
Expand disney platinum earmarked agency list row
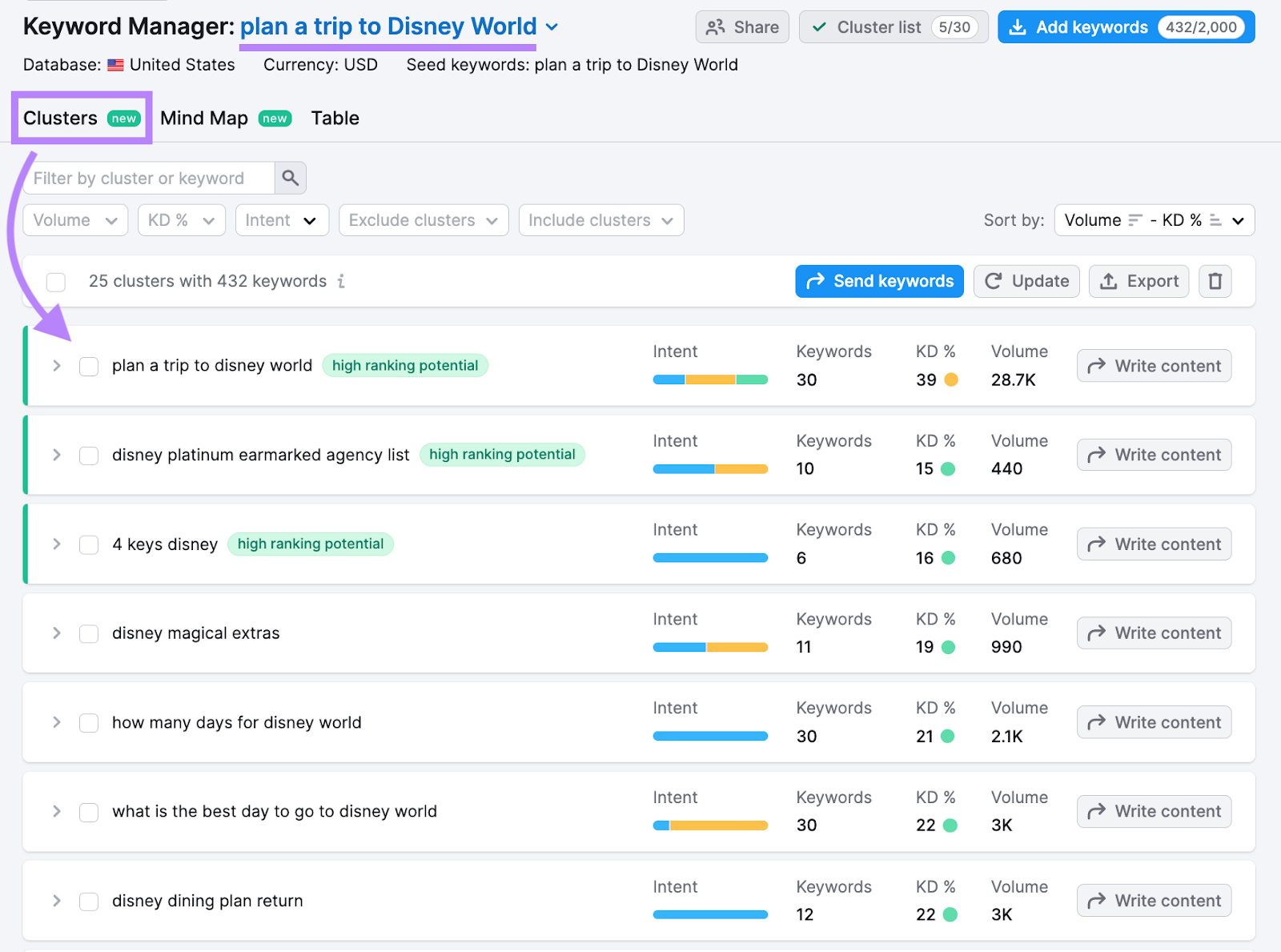click(57, 455)
